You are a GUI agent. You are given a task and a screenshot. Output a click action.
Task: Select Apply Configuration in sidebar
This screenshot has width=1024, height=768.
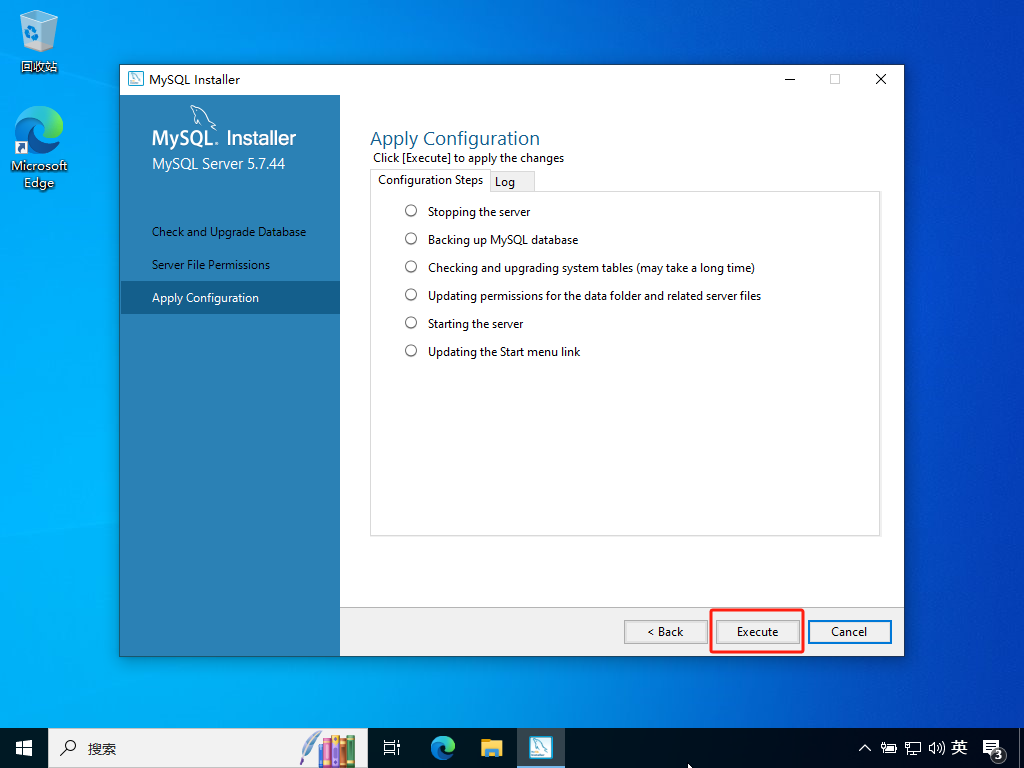click(205, 298)
